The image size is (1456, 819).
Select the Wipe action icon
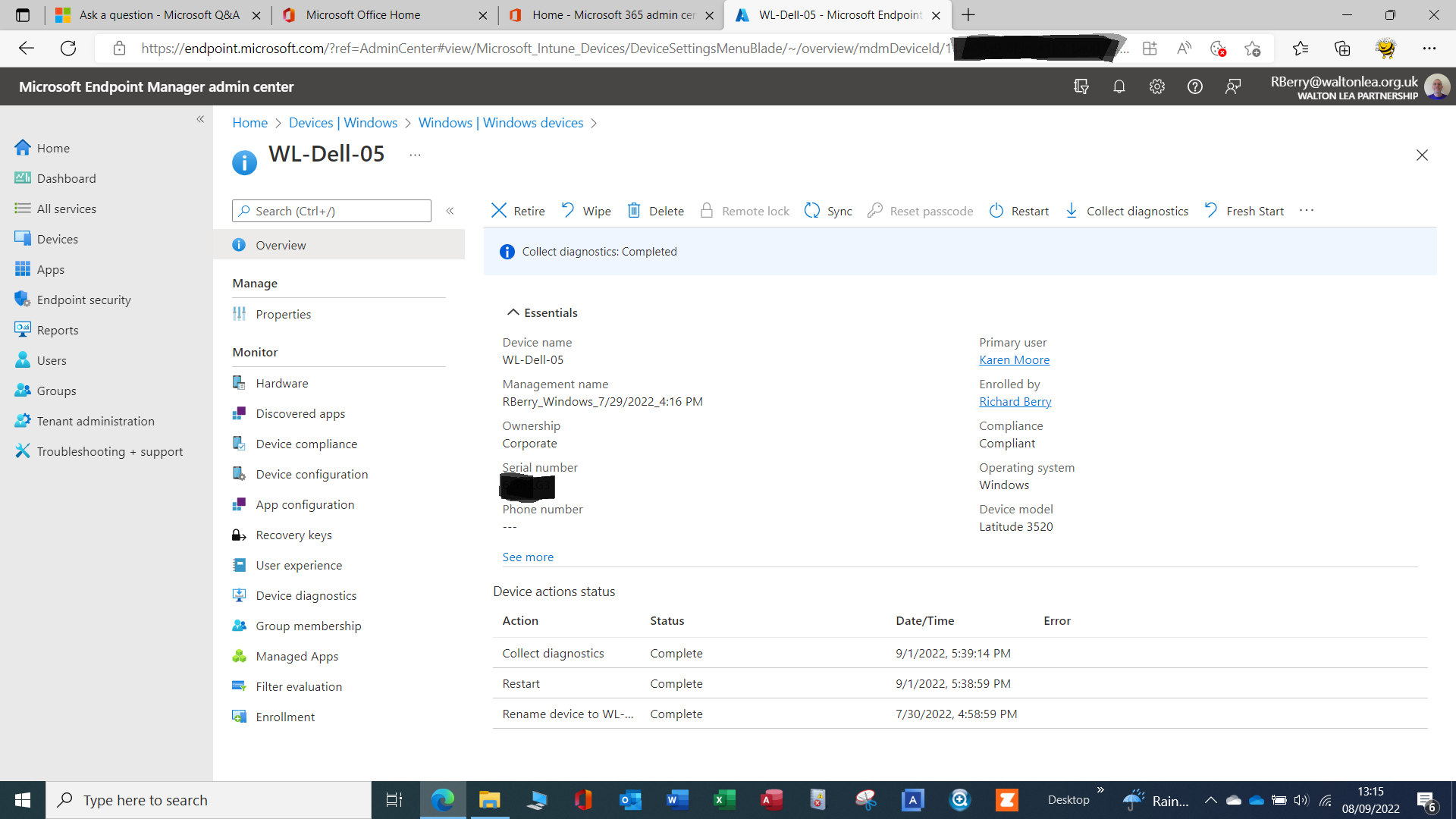tap(568, 210)
